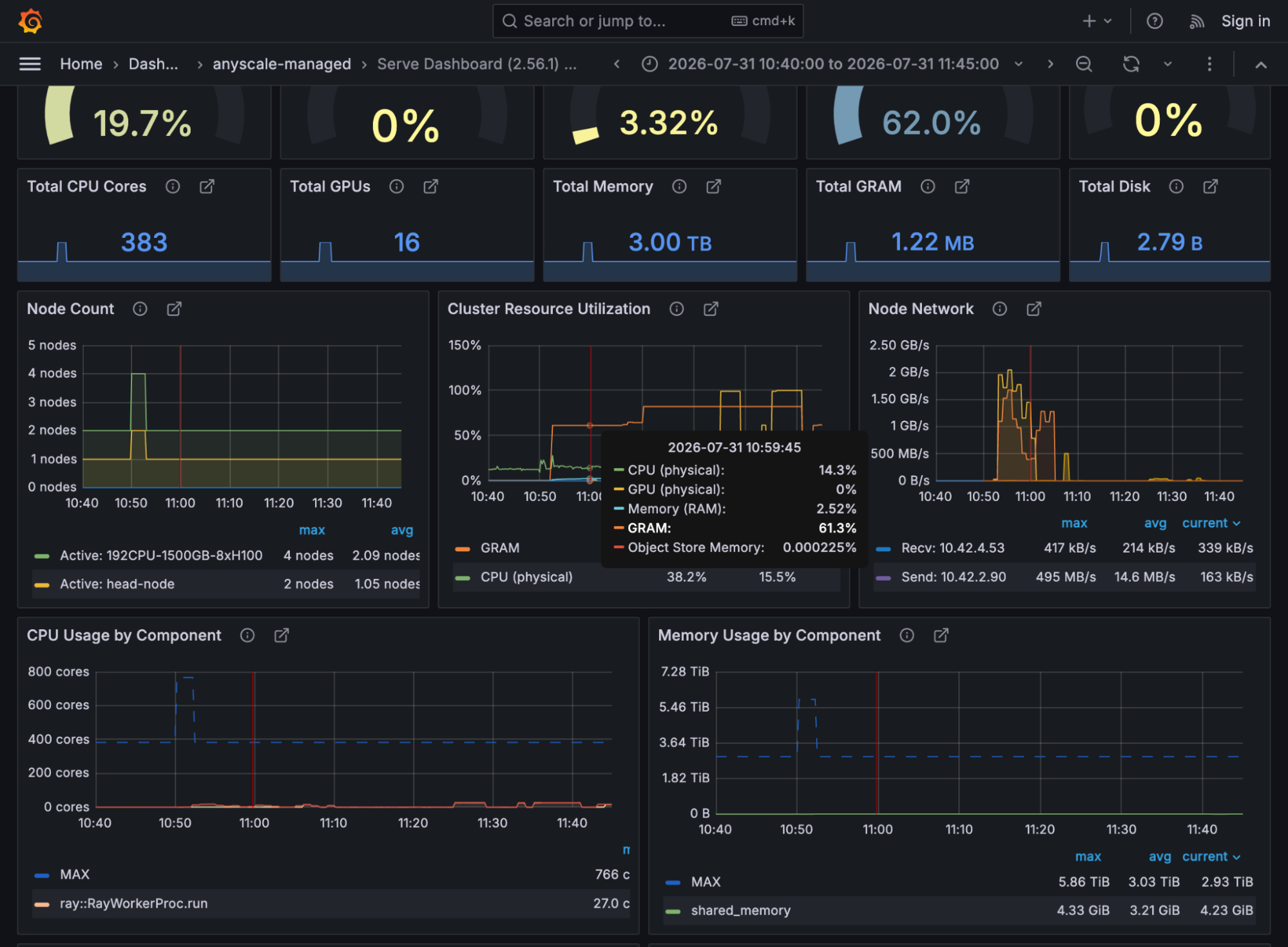Open the help question mark icon
This screenshot has height=947, width=1288.
[x=1155, y=21]
